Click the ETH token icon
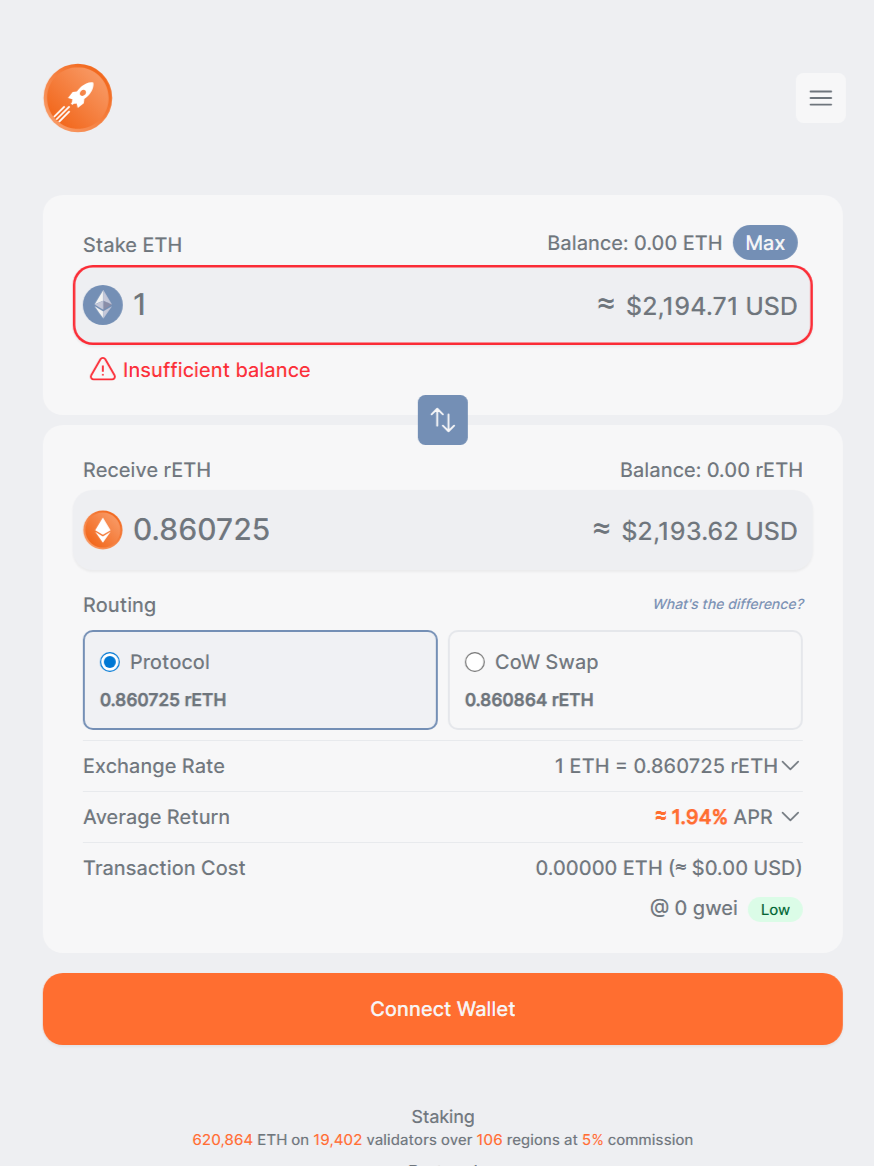The width and height of the screenshot is (874, 1166). pos(103,305)
